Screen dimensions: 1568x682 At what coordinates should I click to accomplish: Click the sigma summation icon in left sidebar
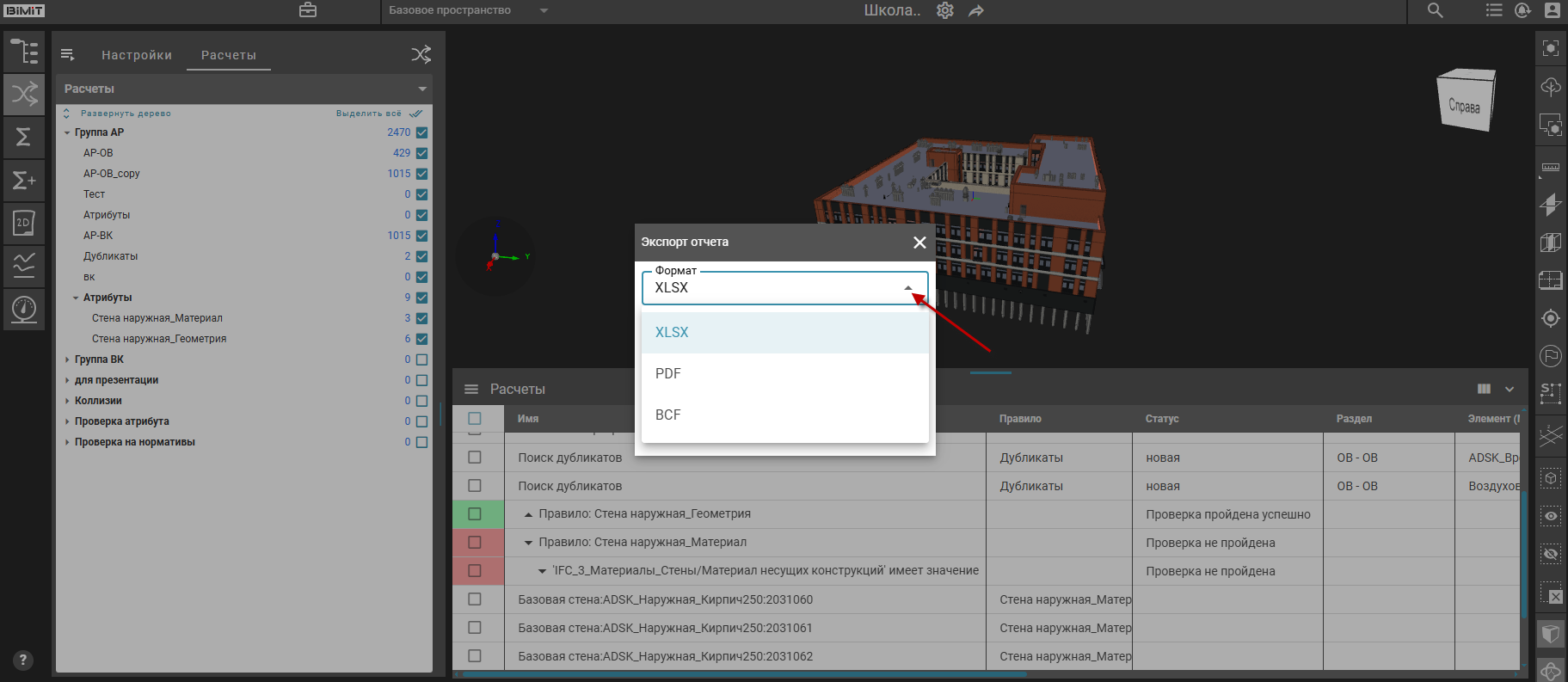[x=24, y=137]
